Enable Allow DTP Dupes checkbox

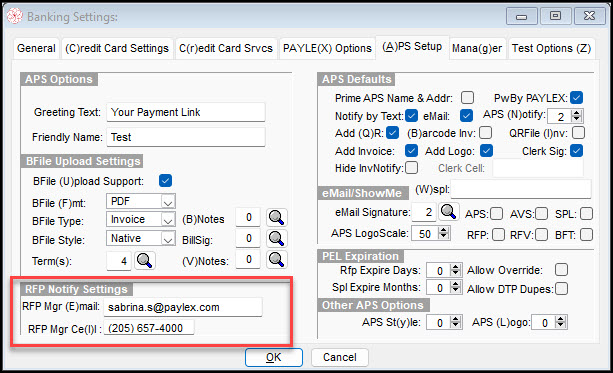(x=561, y=289)
